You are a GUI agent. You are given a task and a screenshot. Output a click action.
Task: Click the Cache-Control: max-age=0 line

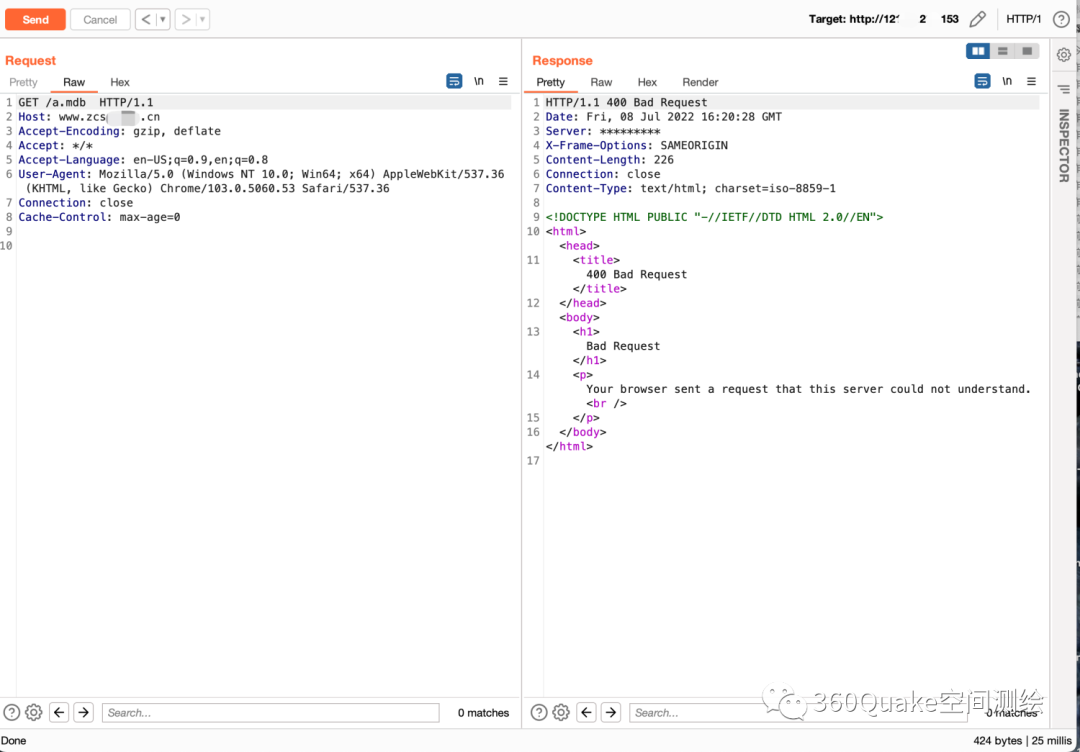click(99, 217)
